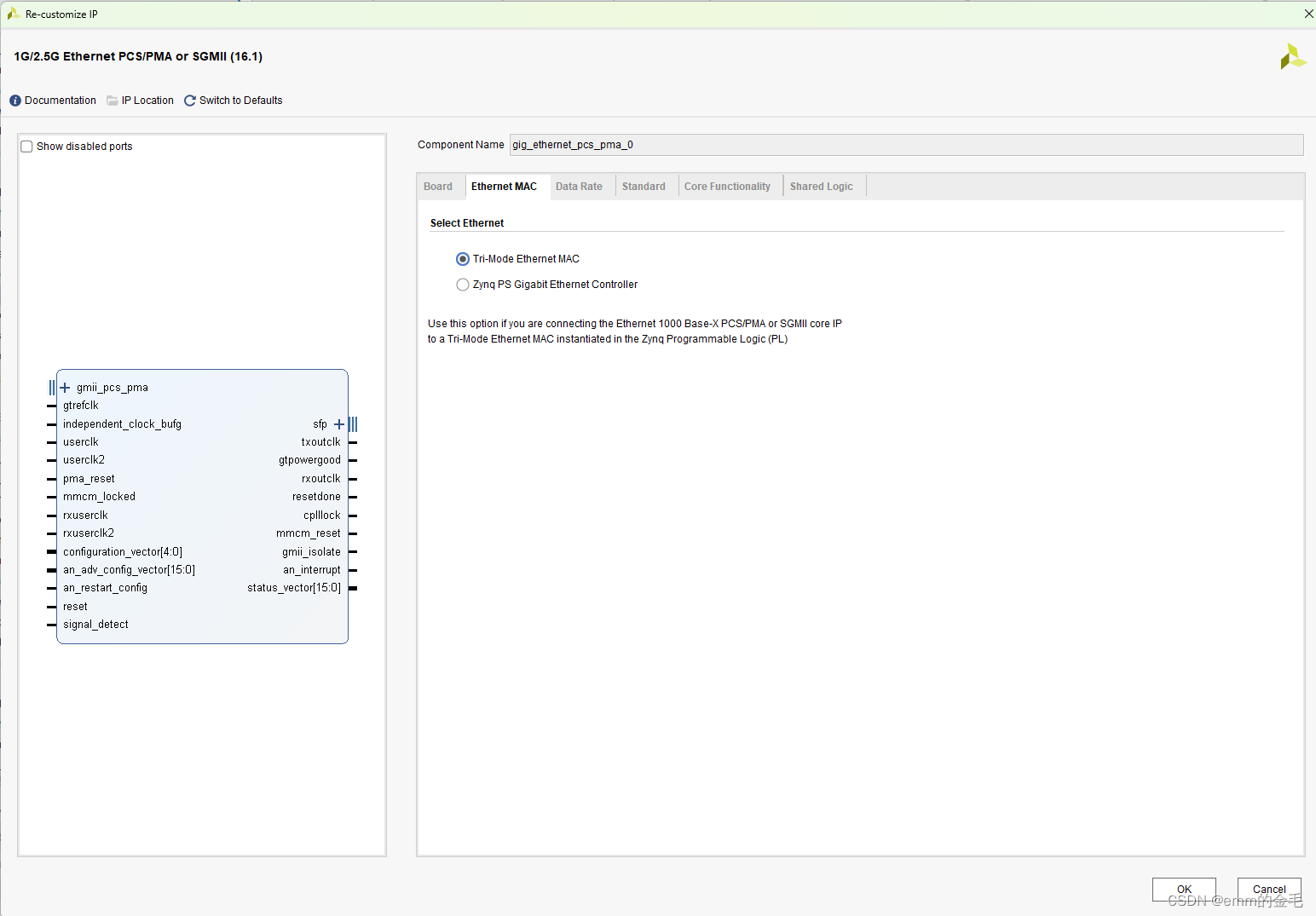Click the pma_reset port label
Viewport: 1316px width, 916px height.
(89, 479)
